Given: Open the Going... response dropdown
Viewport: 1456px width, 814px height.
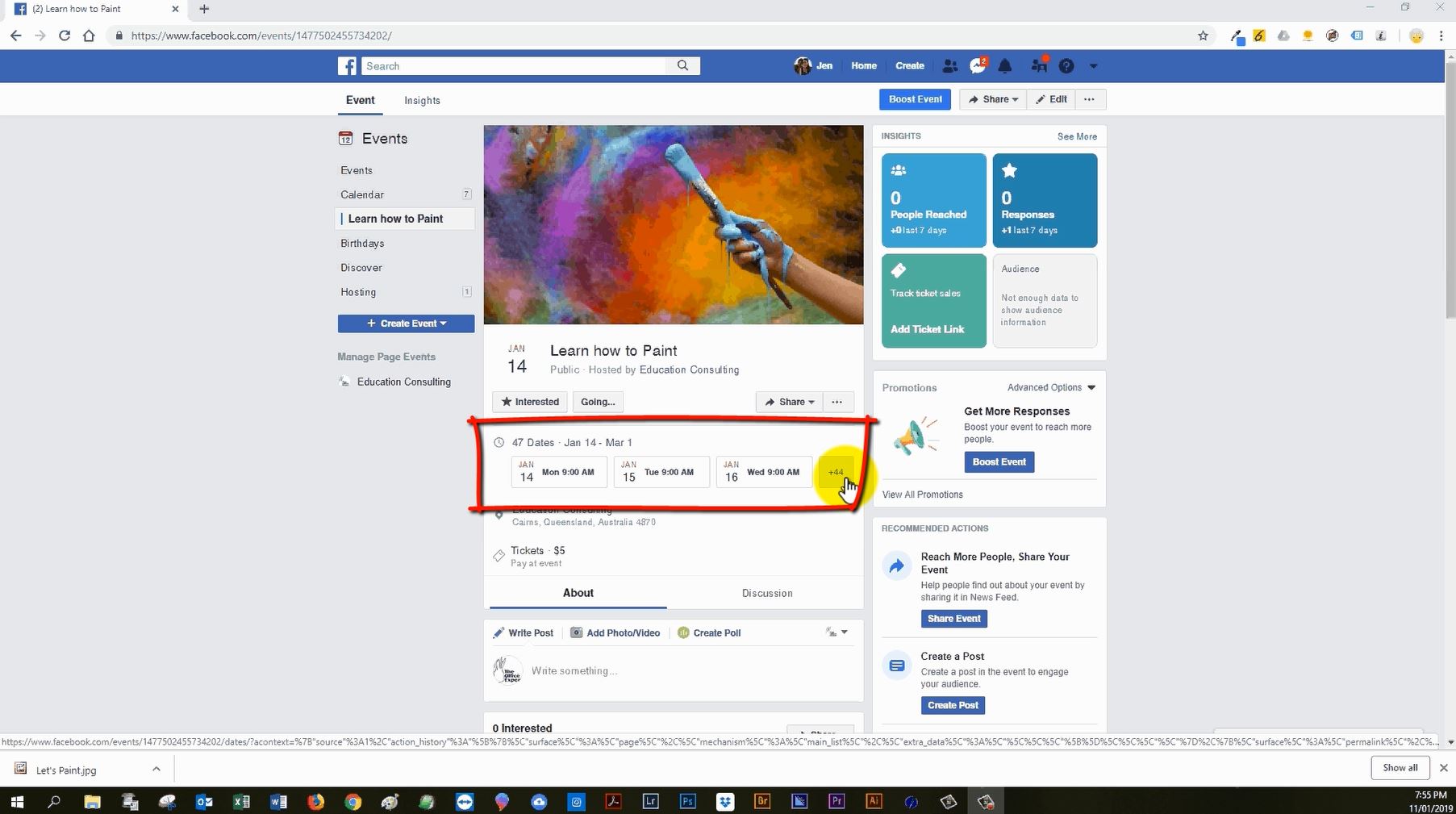Looking at the screenshot, I should (x=598, y=402).
